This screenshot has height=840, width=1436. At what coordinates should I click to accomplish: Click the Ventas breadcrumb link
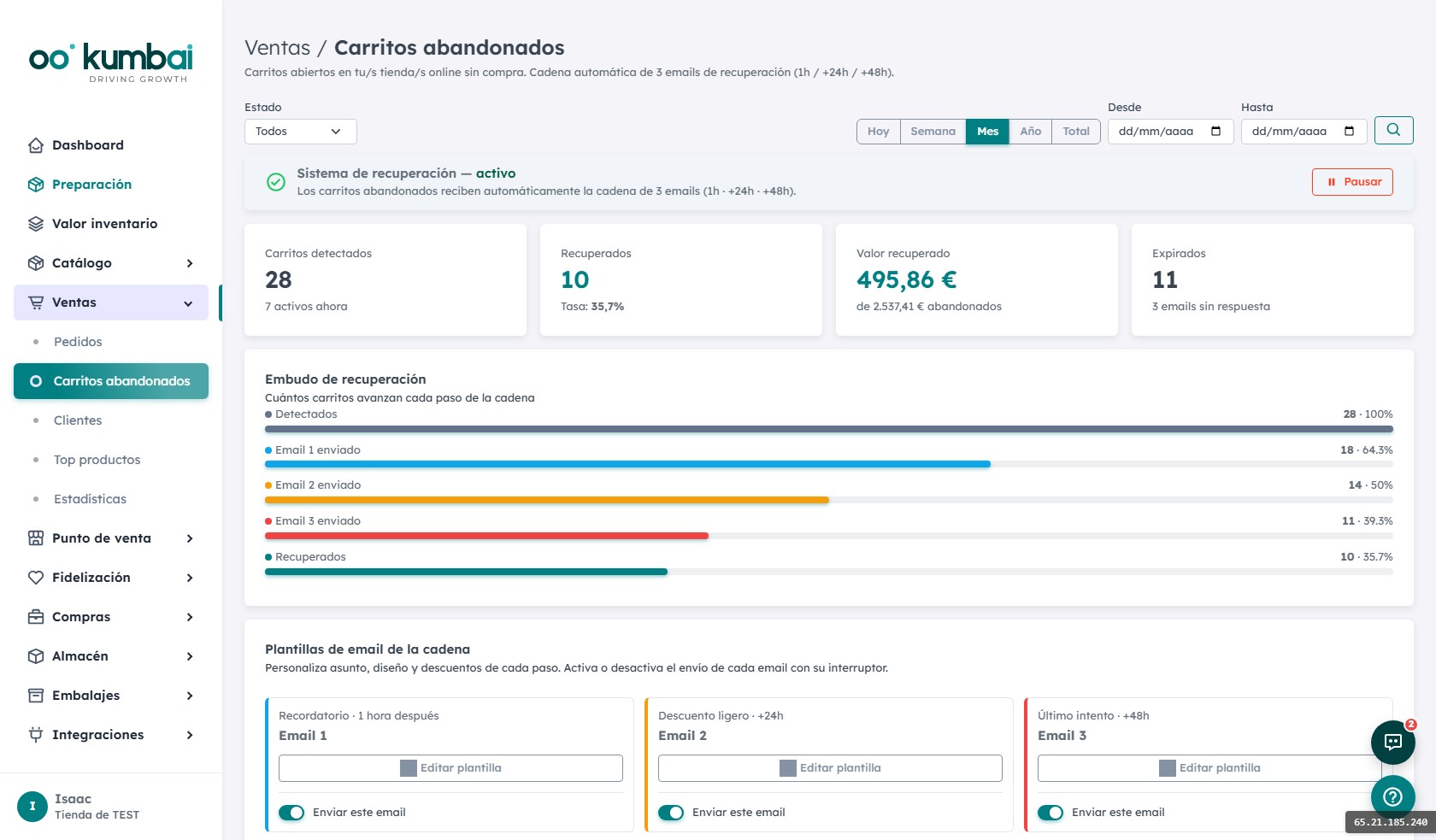click(278, 48)
